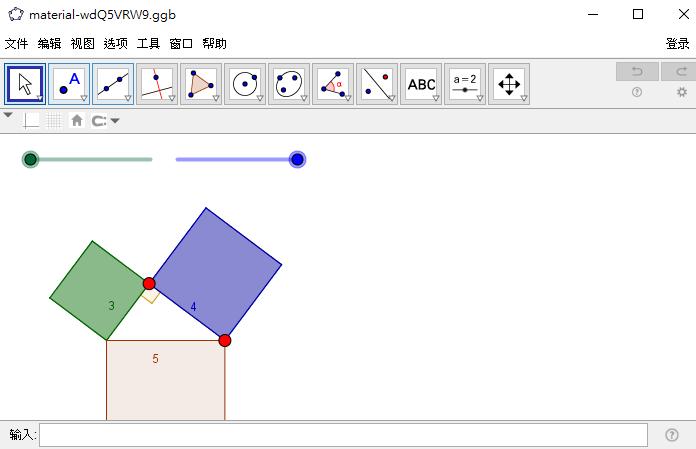Open the 窗口 menu
The width and height of the screenshot is (696, 449).
point(181,43)
